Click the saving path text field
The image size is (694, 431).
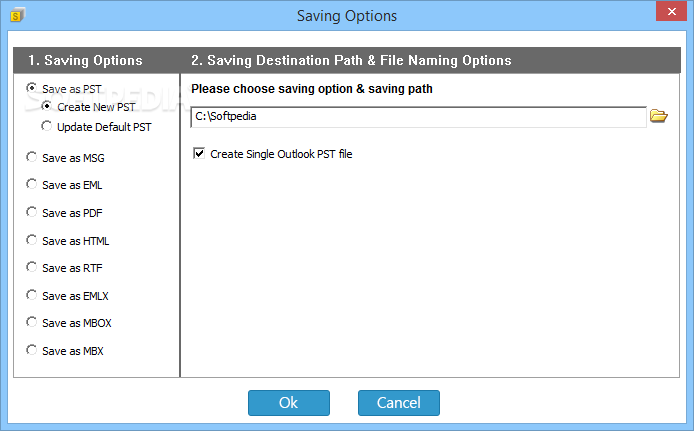click(x=418, y=117)
